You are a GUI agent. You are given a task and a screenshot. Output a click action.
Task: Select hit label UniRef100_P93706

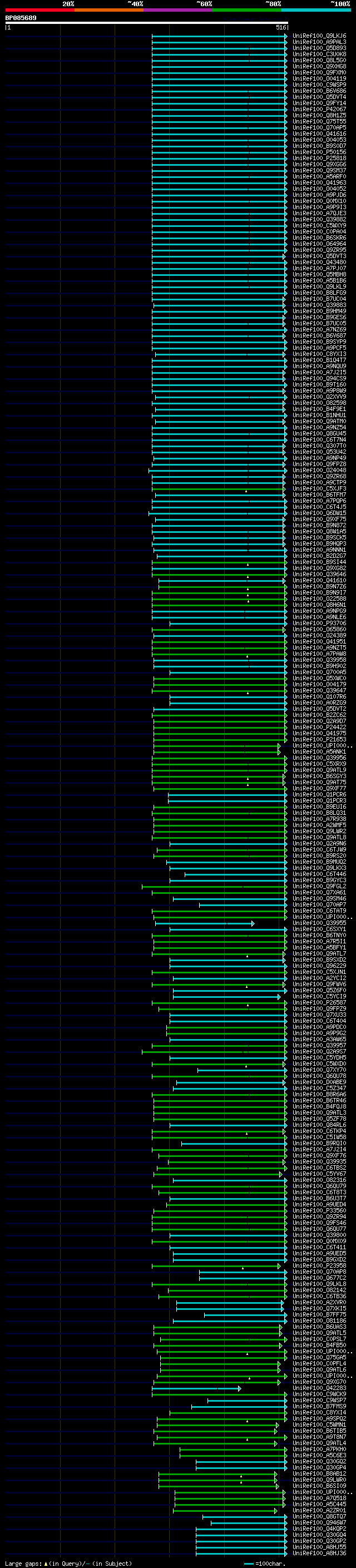tap(319, 624)
